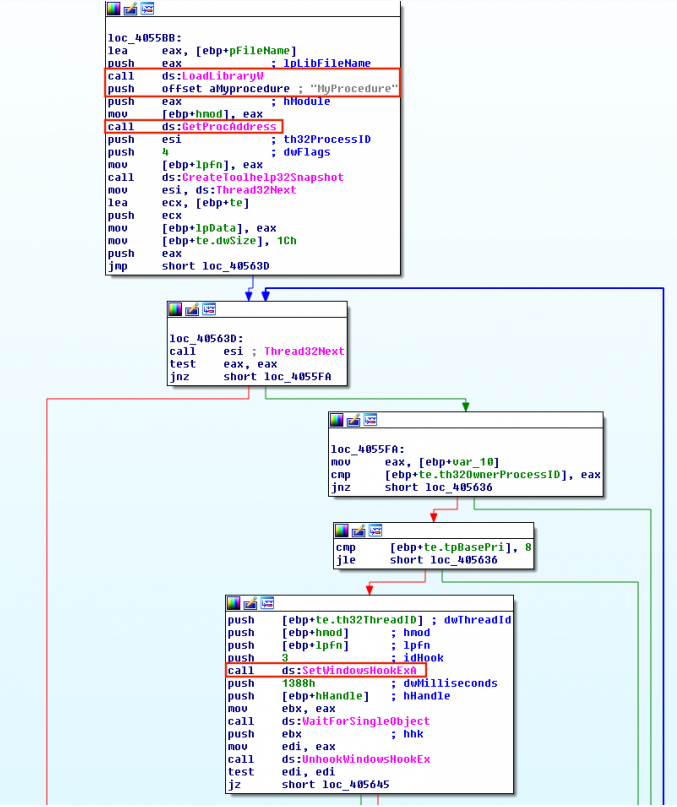
Task: Select the lpLibFileName comment
Action: [x=327, y=63]
